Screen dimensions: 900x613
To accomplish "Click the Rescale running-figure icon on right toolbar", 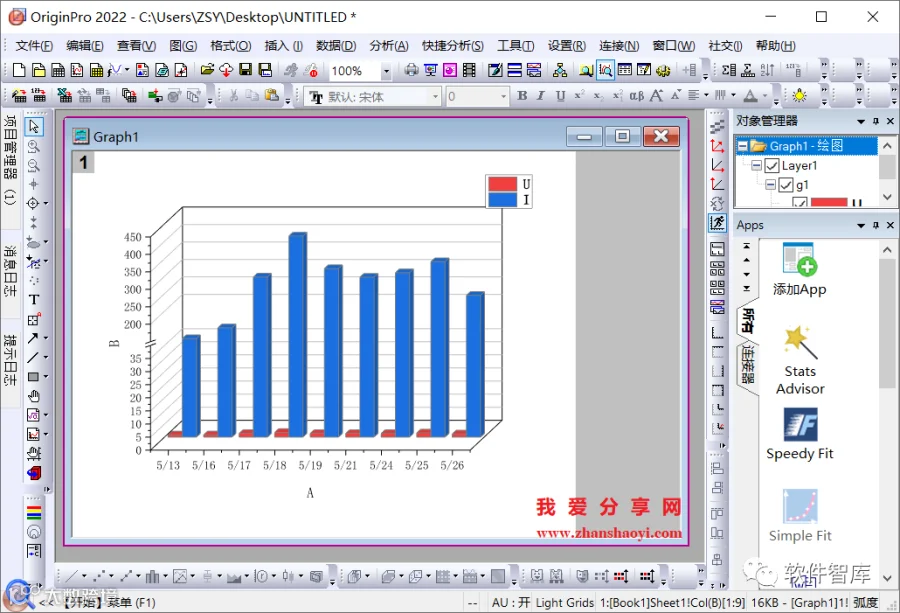I will point(717,223).
